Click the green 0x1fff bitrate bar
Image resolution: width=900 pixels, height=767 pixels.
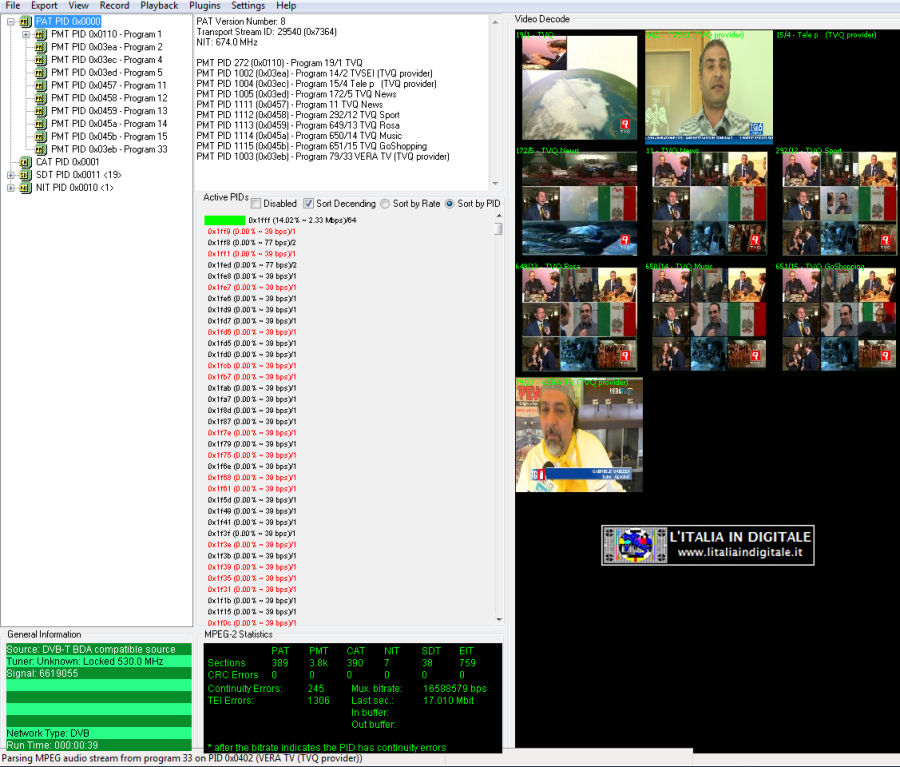(224, 220)
